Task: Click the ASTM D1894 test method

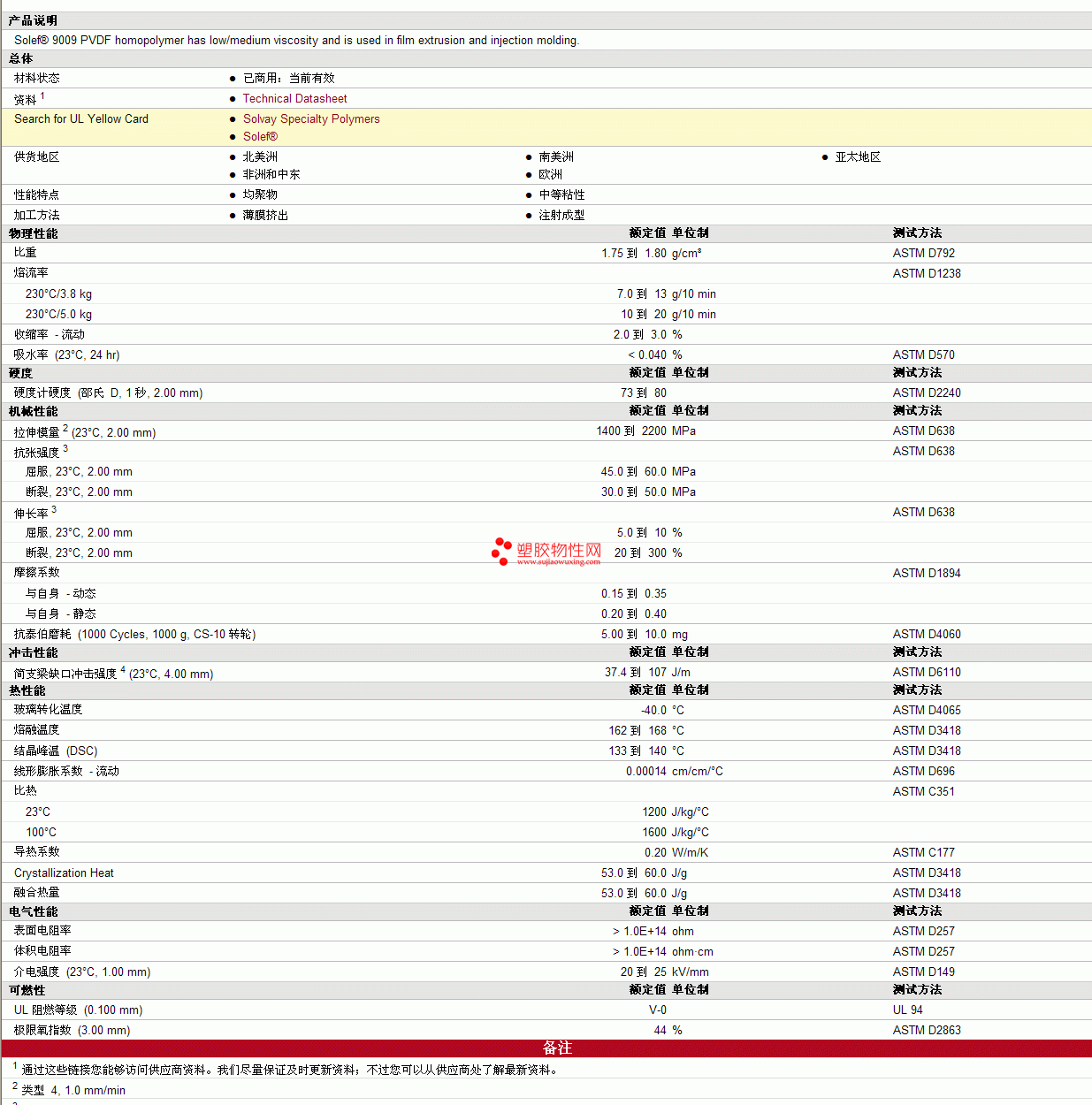Action: click(927, 573)
